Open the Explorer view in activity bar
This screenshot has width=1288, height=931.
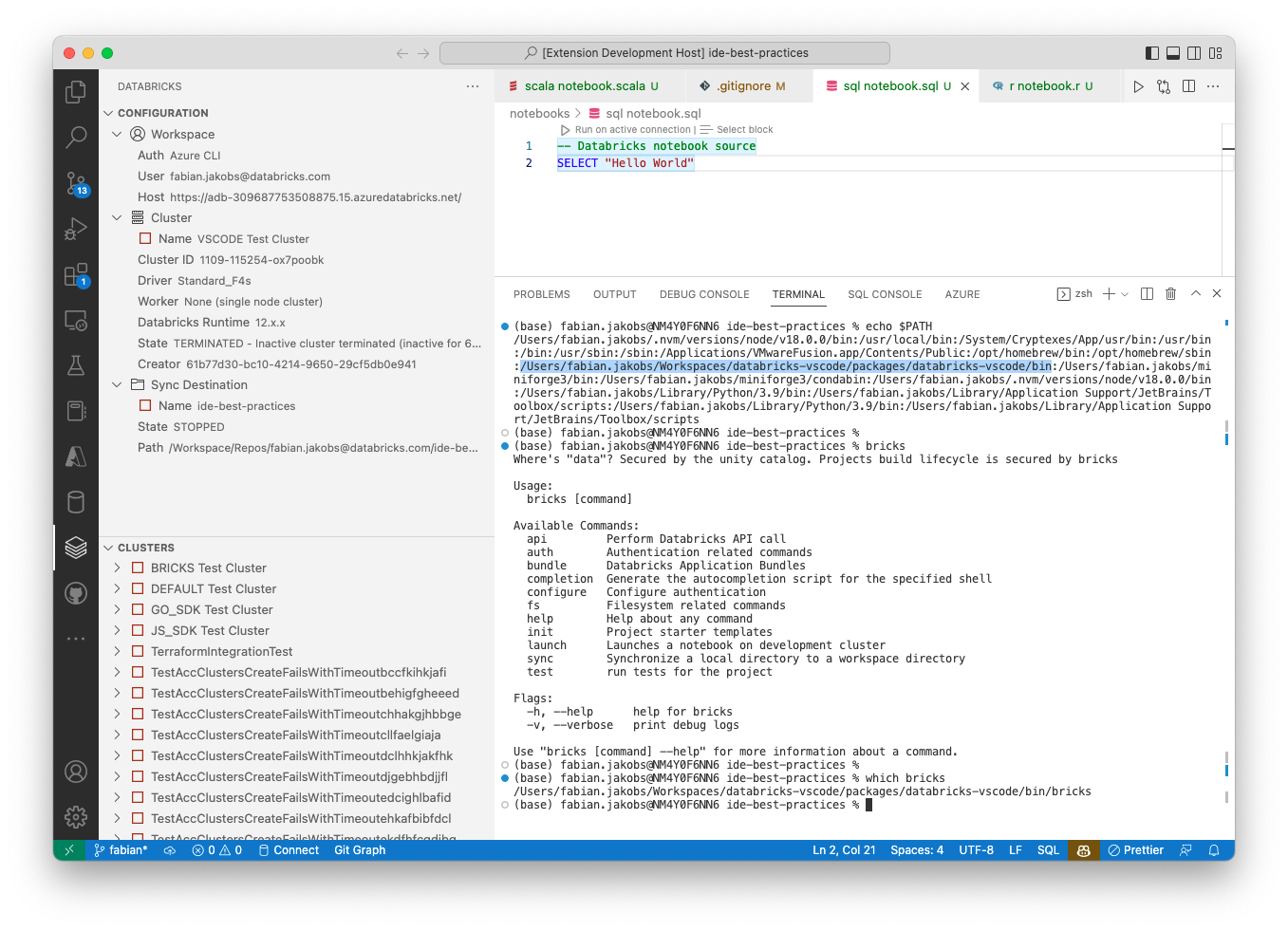point(76,91)
